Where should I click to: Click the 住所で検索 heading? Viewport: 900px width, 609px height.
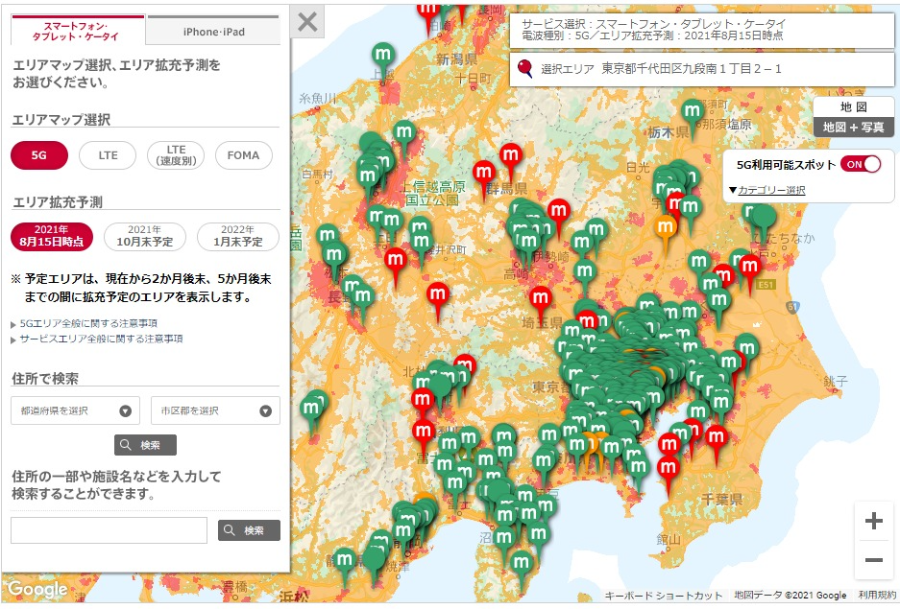pyautogui.click(x=45, y=379)
